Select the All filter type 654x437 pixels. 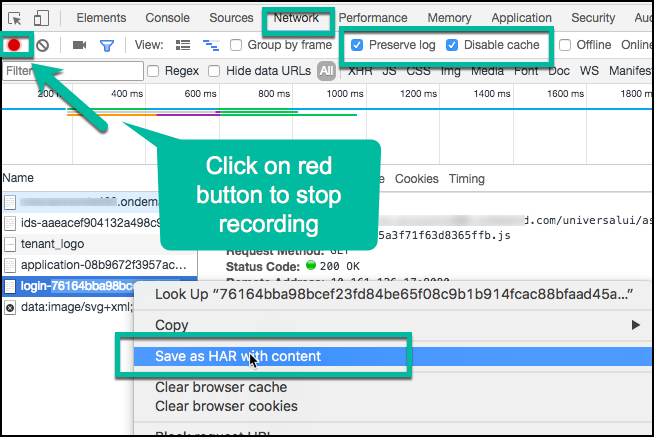(x=326, y=71)
